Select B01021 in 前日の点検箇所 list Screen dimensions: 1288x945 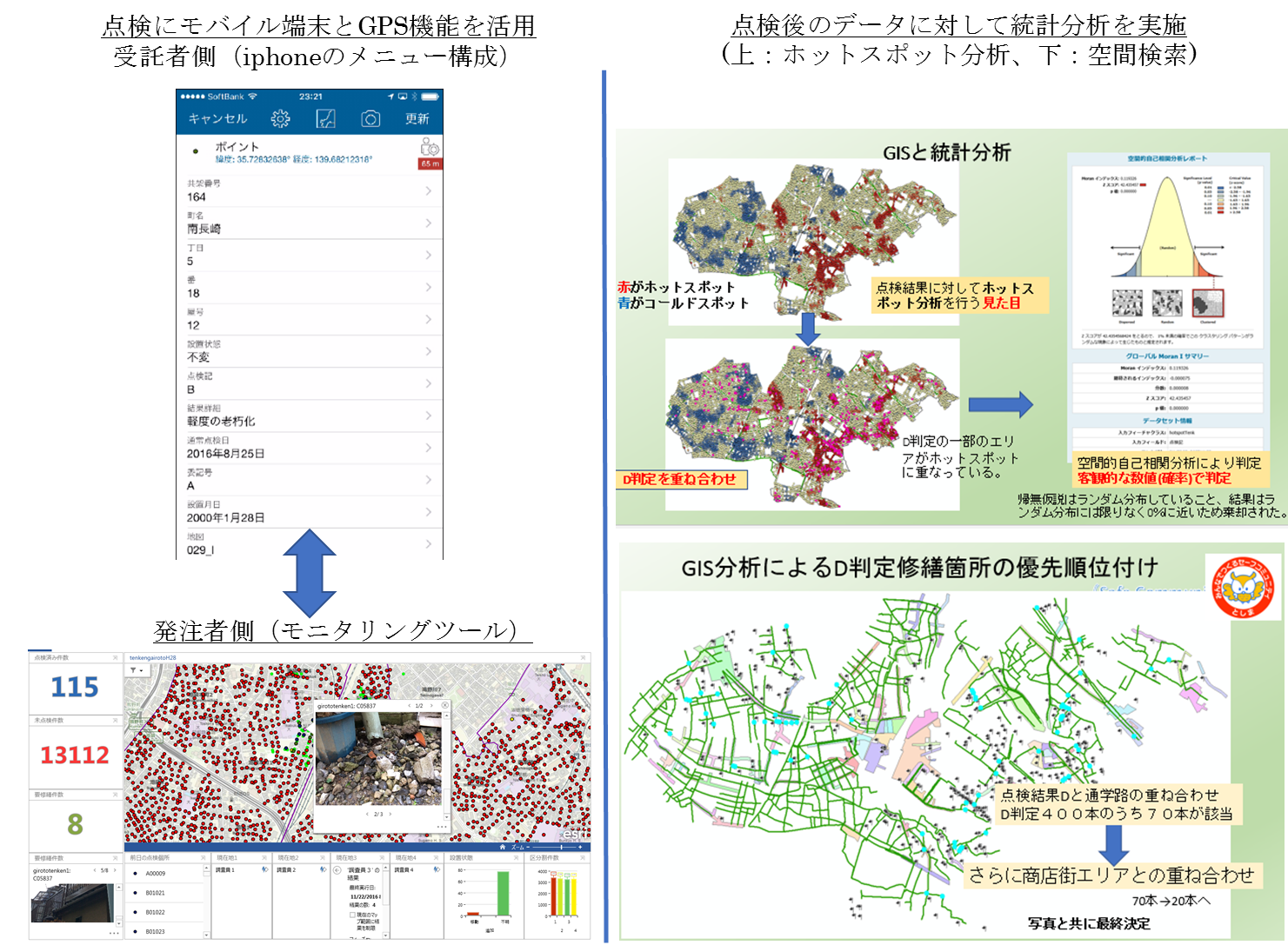[155, 893]
